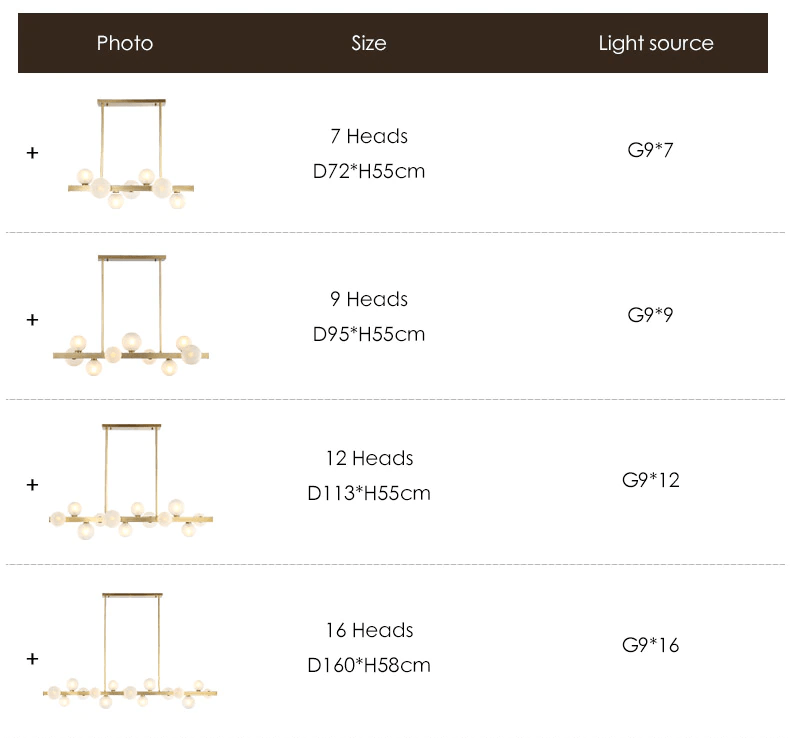Viewport: 790px width, 738px height.
Task: Expand the 12 Heads row plus icon
Action: (32, 485)
